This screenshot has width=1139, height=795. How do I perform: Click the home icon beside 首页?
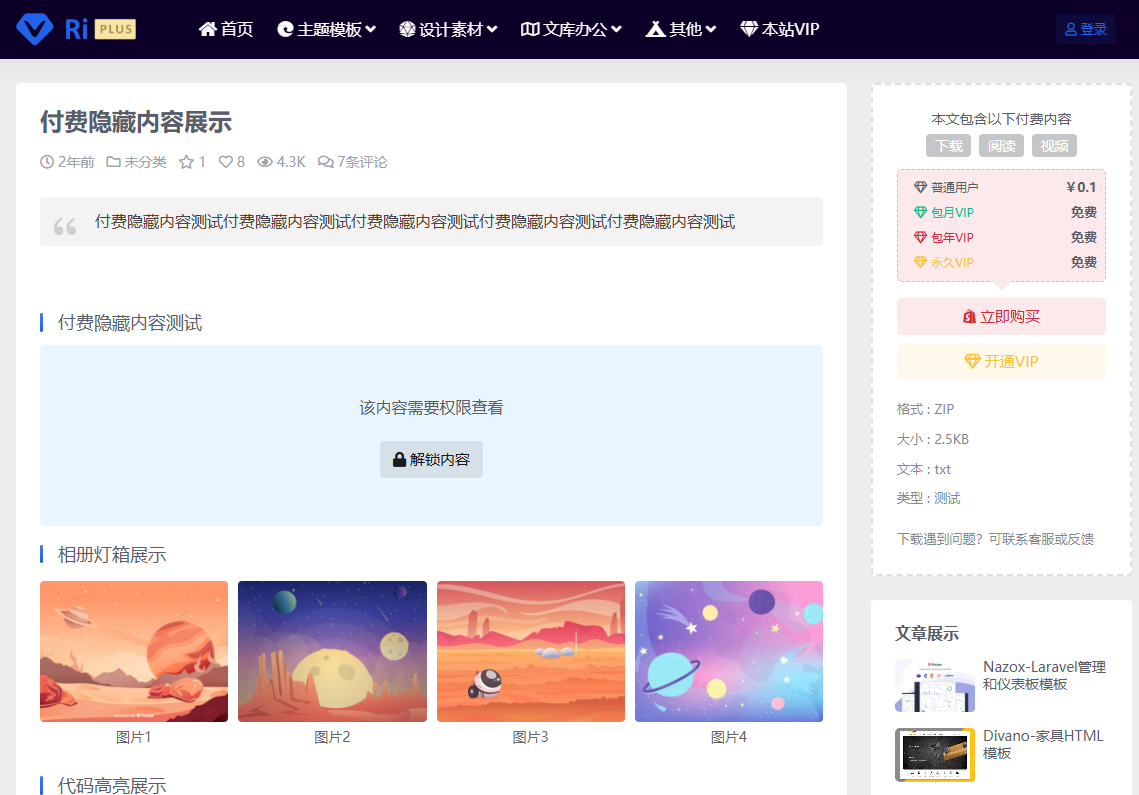[x=208, y=29]
